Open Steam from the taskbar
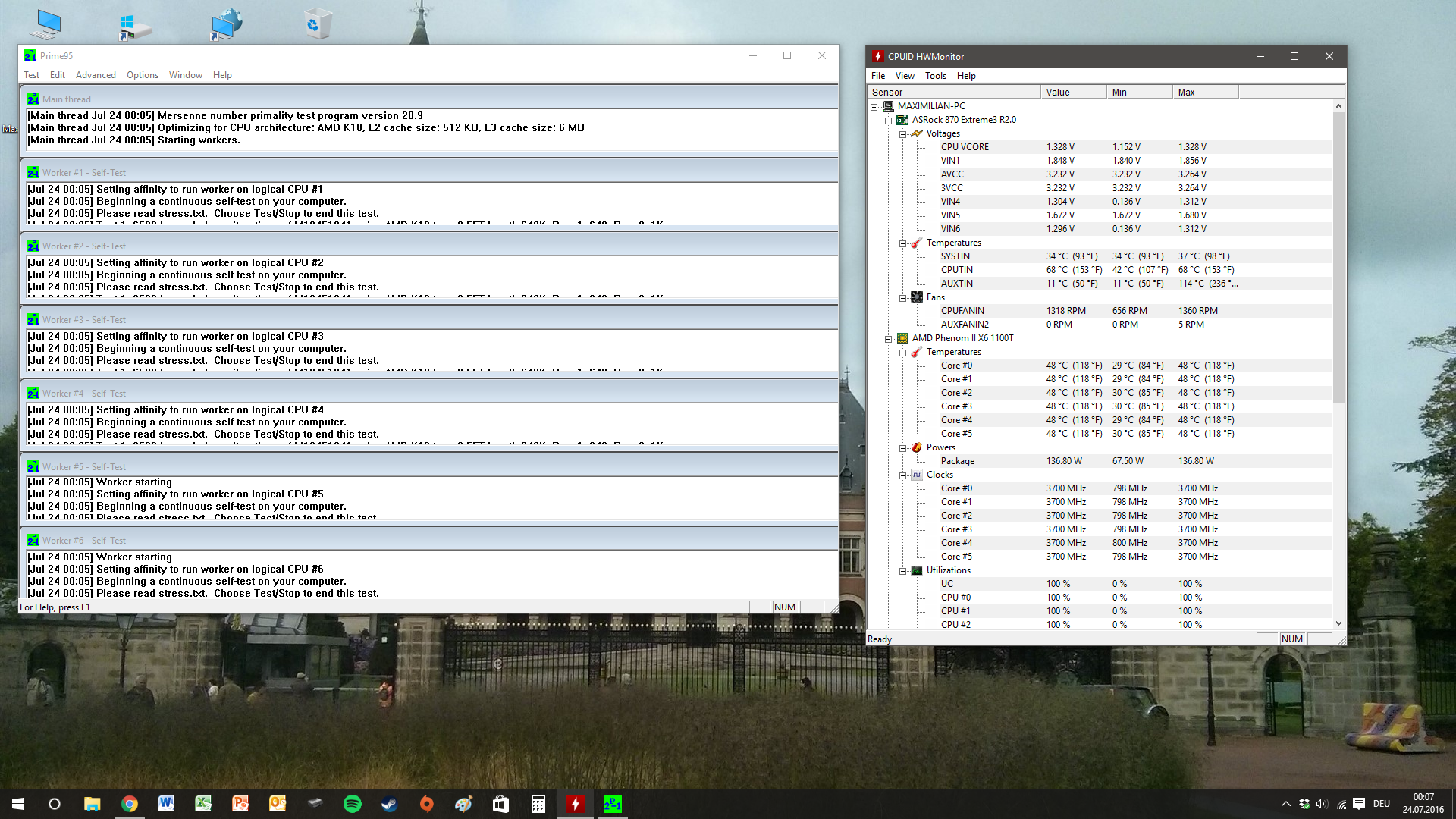The height and width of the screenshot is (819, 1456). click(390, 804)
